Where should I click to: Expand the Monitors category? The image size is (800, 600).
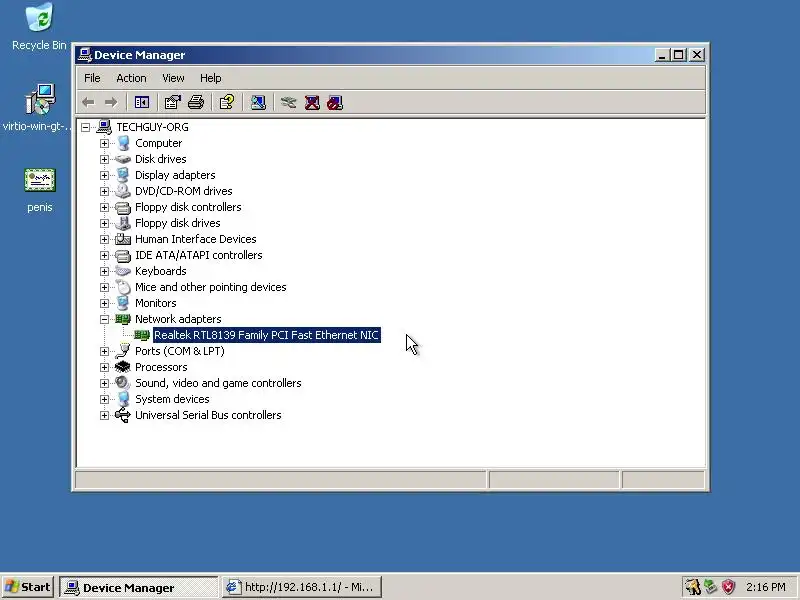pyautogui.click(x=105, y=303)
